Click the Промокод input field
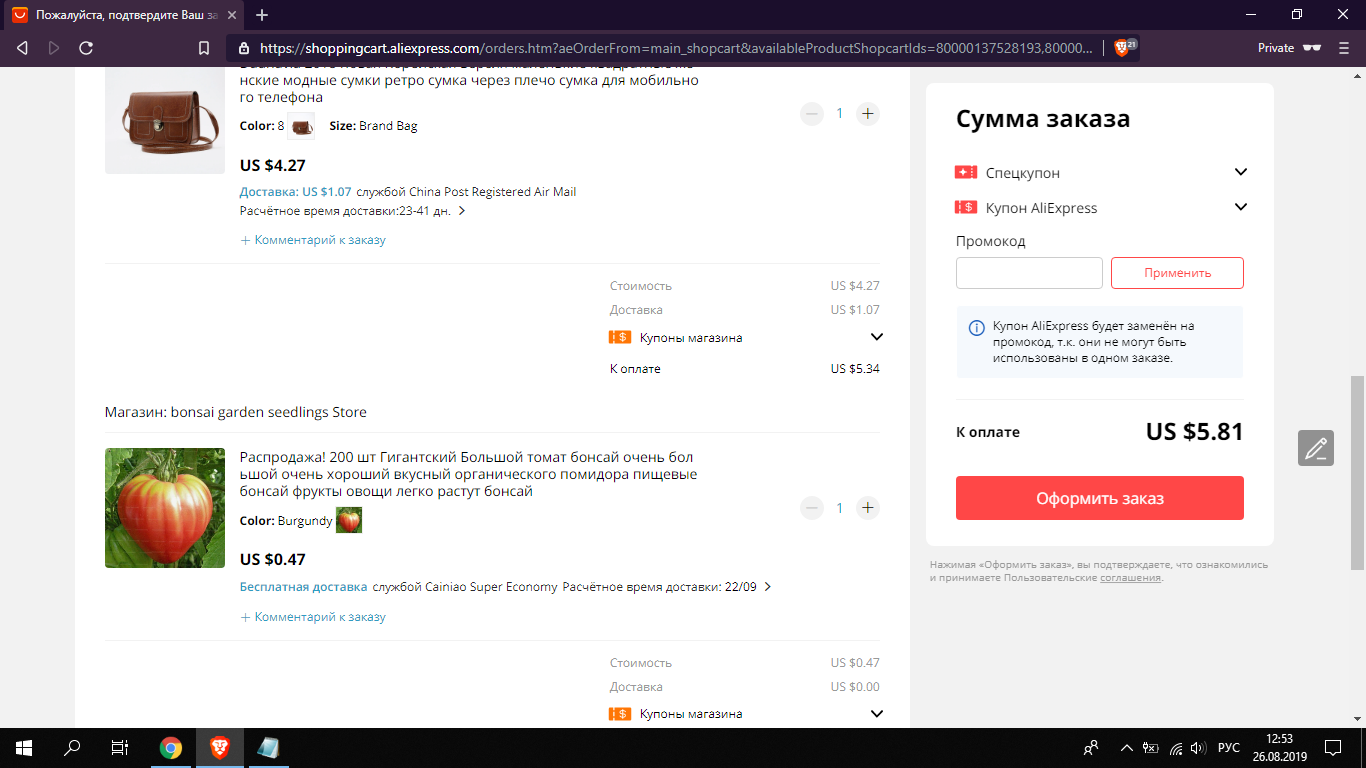The width and height of the screenshot is (1366, 768). click(x=1029, y=273)
